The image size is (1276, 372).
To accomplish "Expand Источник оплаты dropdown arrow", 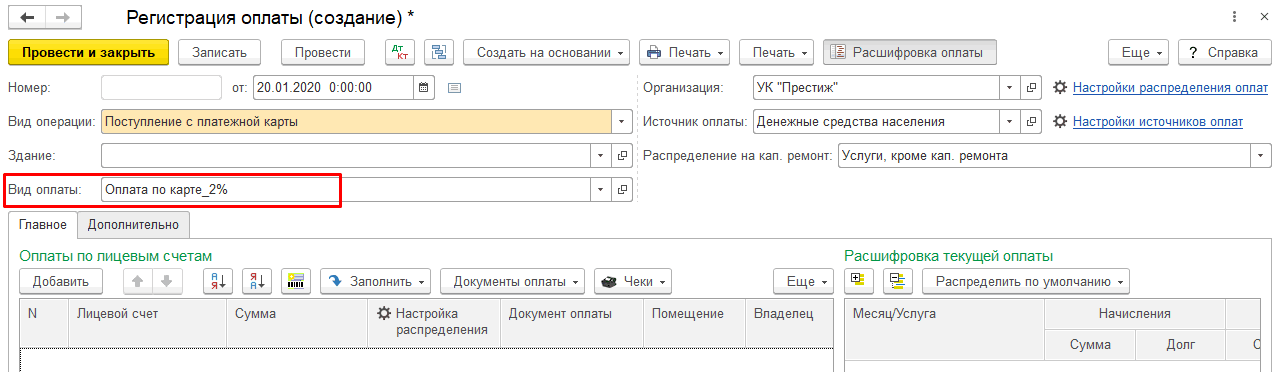I will point(1011,122).
